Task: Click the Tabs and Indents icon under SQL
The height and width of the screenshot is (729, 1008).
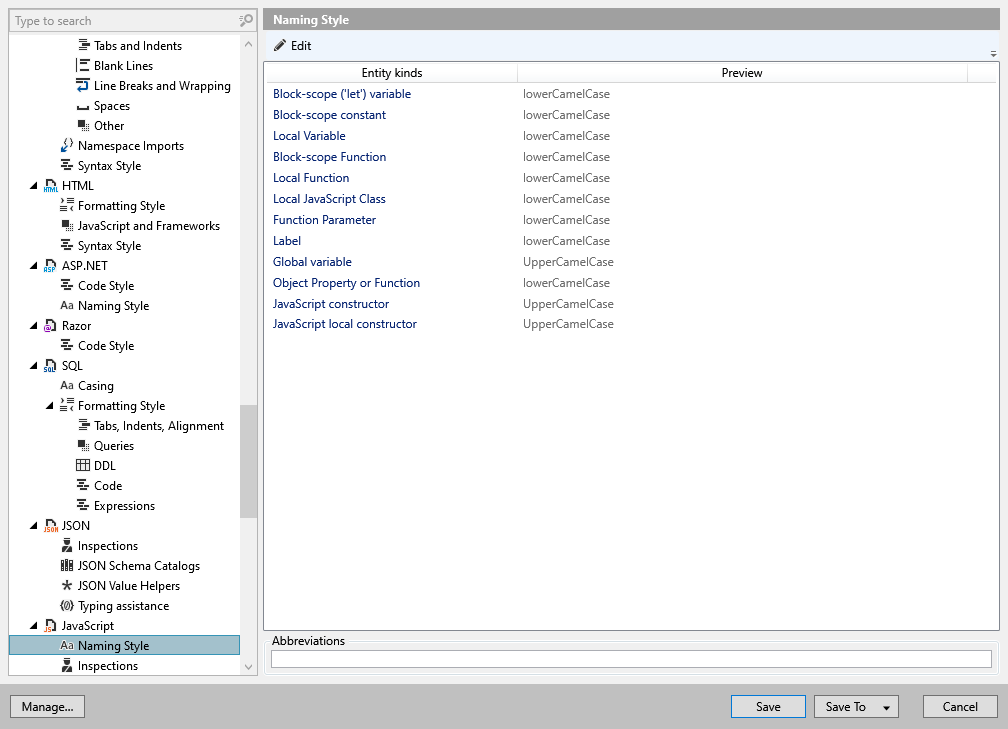Action: pos(83,426)
